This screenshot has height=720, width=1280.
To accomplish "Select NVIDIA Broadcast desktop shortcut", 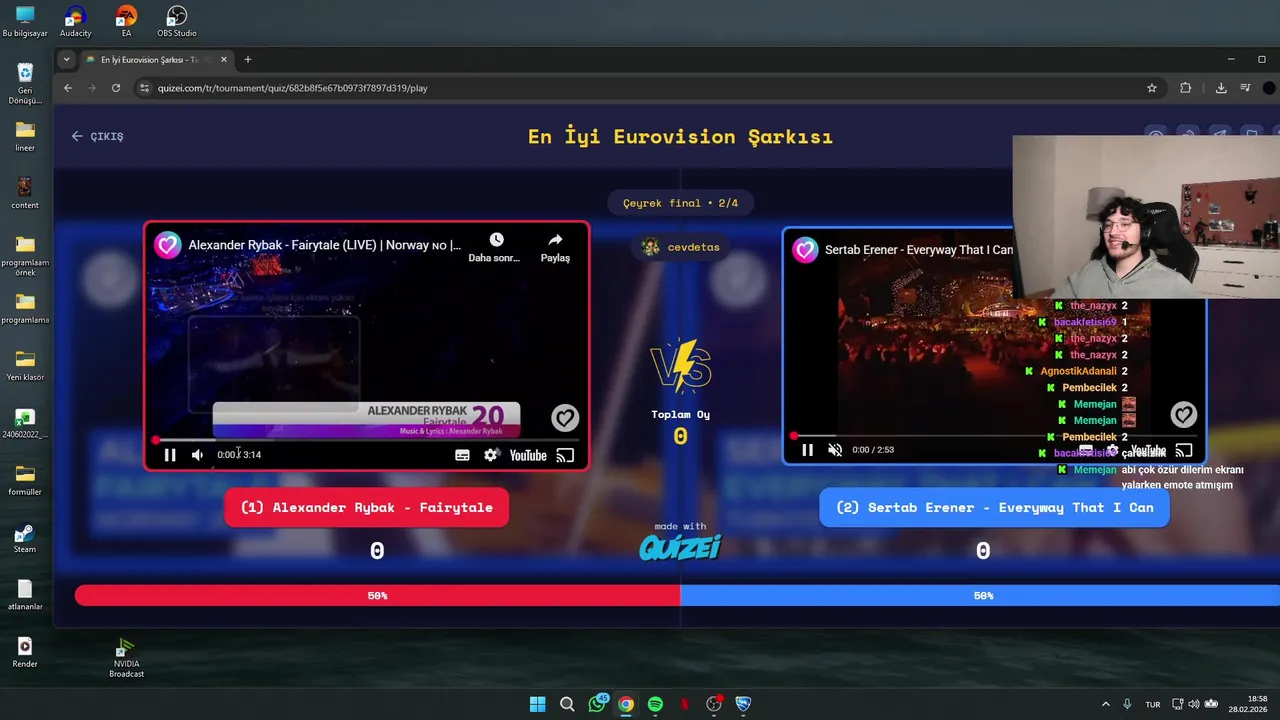I will pos(126,658).
